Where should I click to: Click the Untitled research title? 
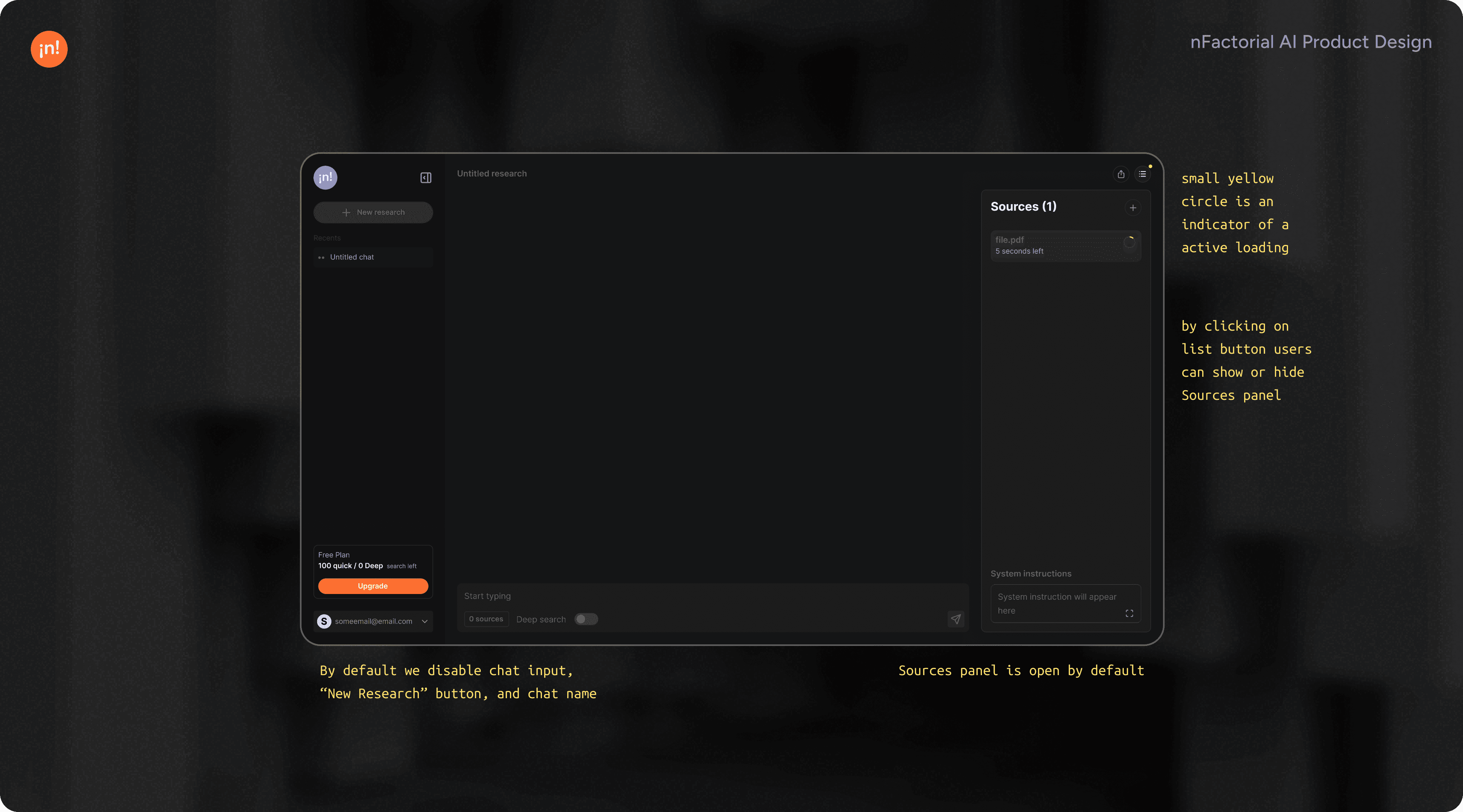coord(492,174)
